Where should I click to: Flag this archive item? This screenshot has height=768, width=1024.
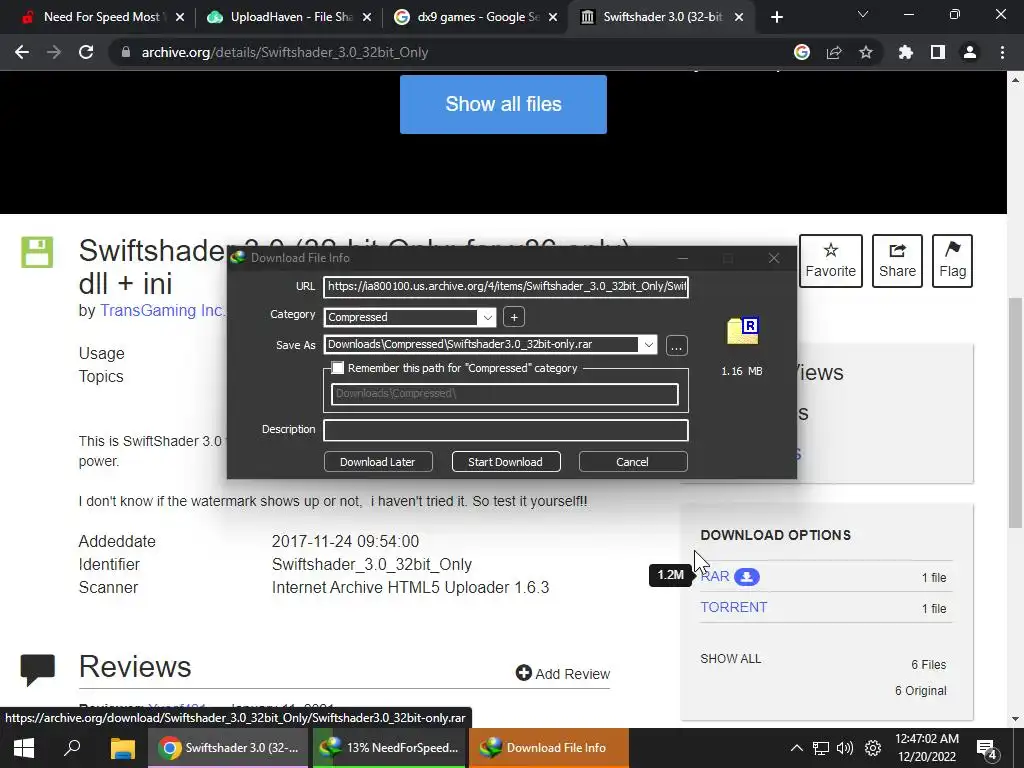point(952,261)
